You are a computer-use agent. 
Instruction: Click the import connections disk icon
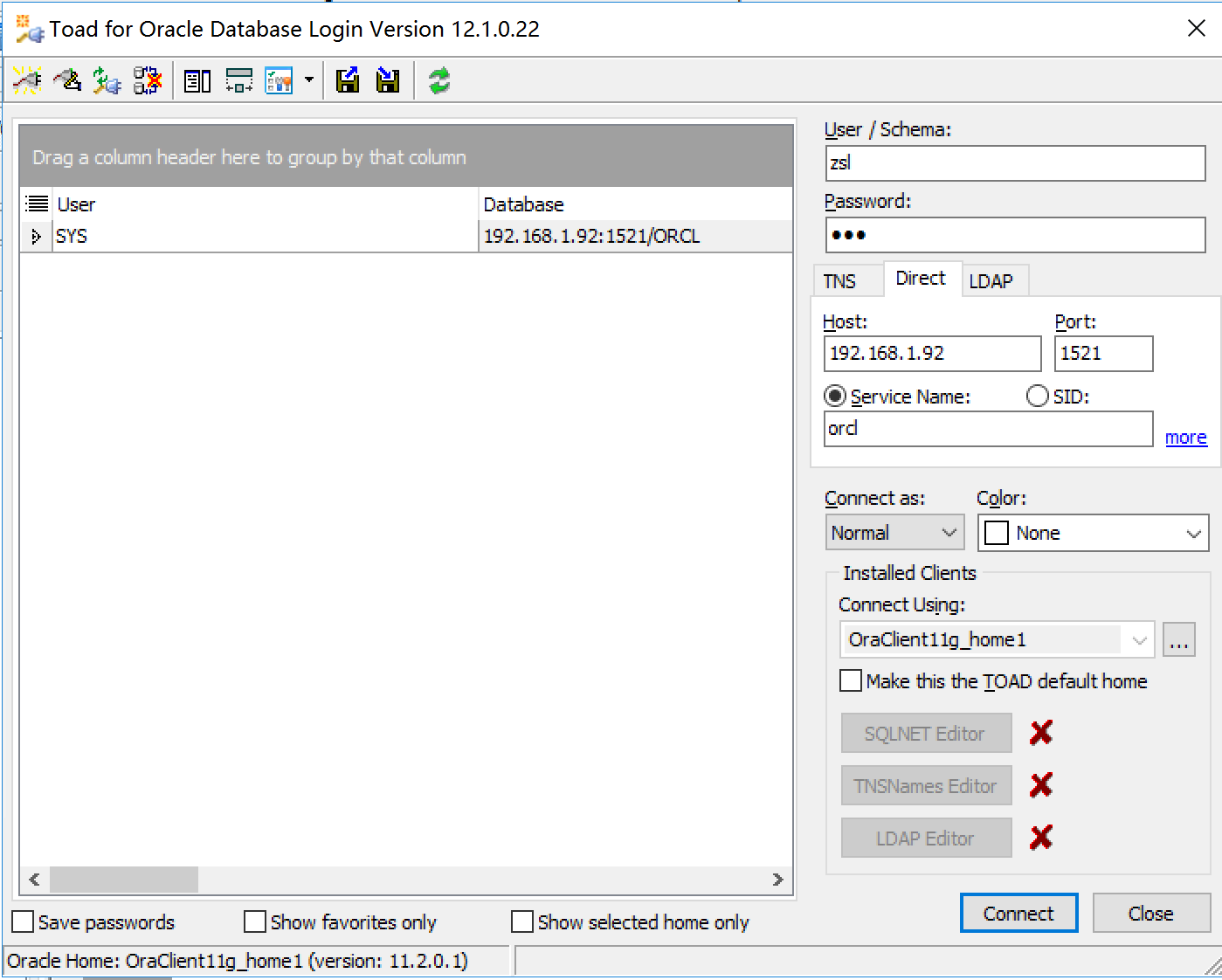tap(388, 80)
